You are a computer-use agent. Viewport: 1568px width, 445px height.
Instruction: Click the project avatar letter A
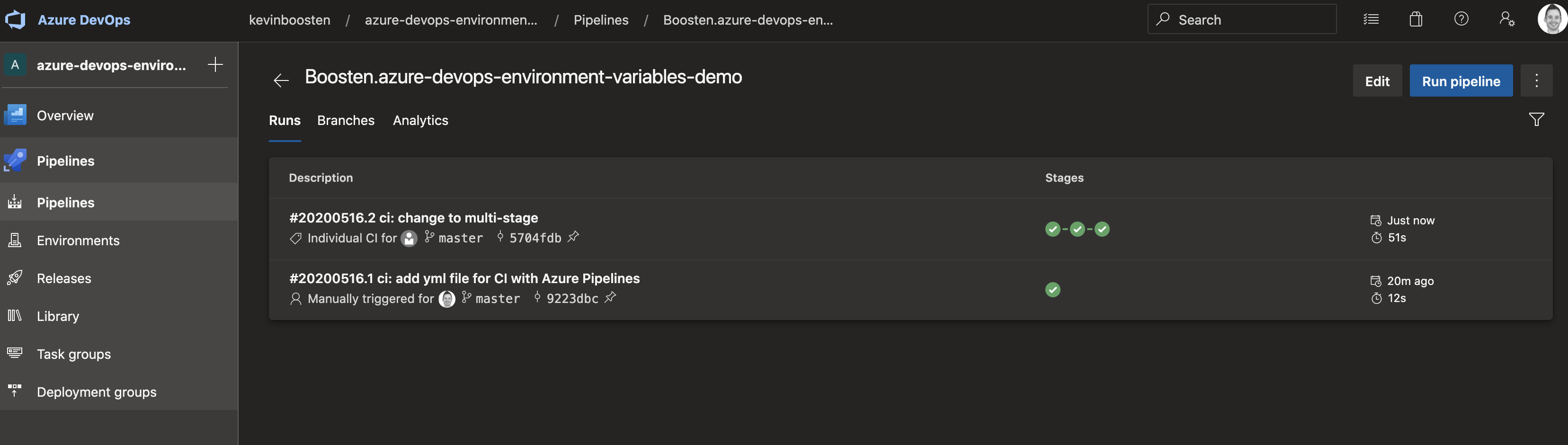click(x=15, y=64)
